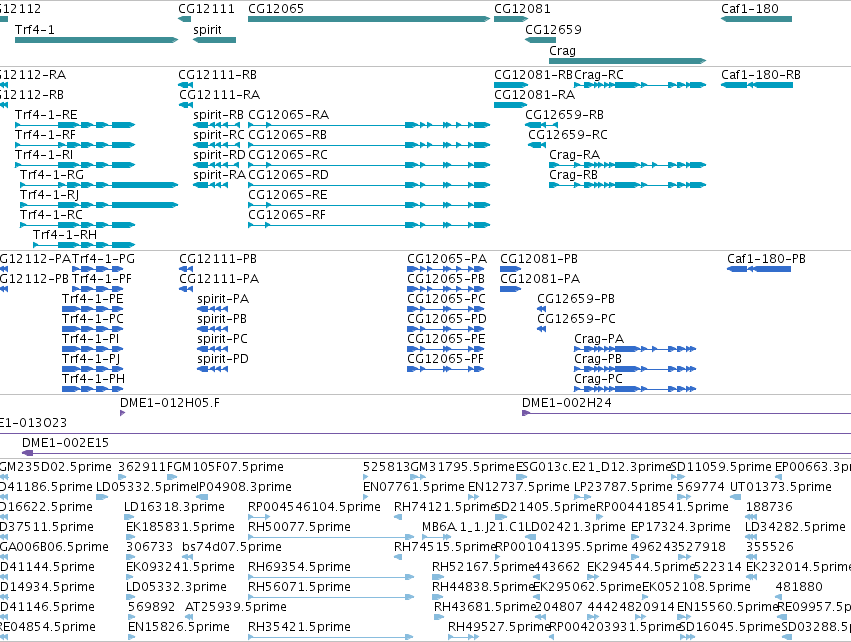The width and height of the screenshot is (851, 642).
Task: Select the DME1-002H24 feature label
Action: (x=567, y=403)
